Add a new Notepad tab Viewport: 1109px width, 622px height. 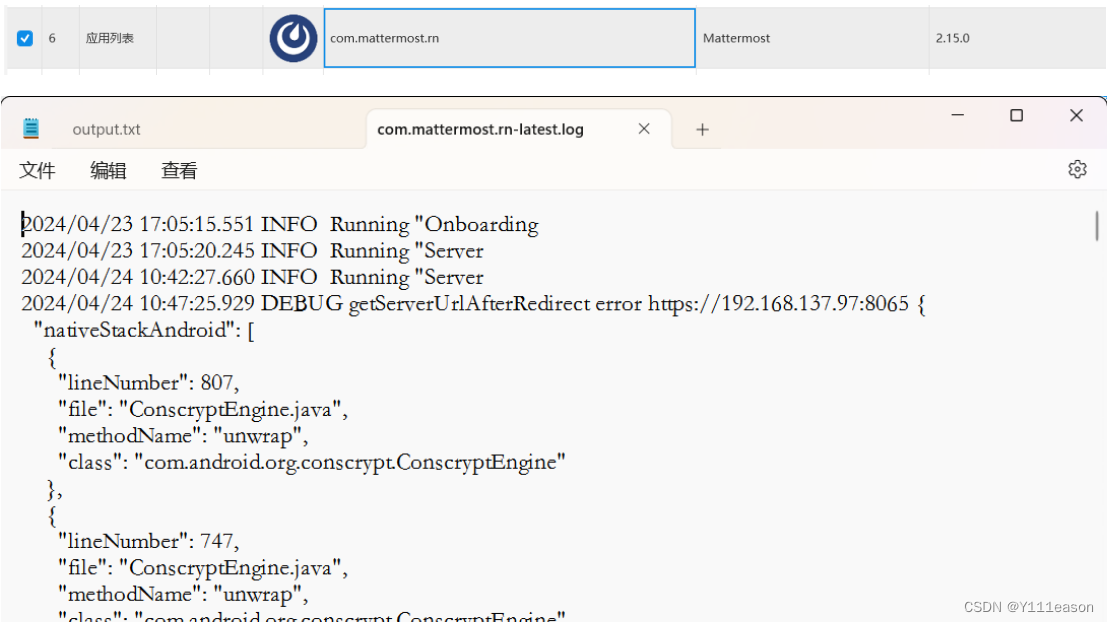[702, 129]
